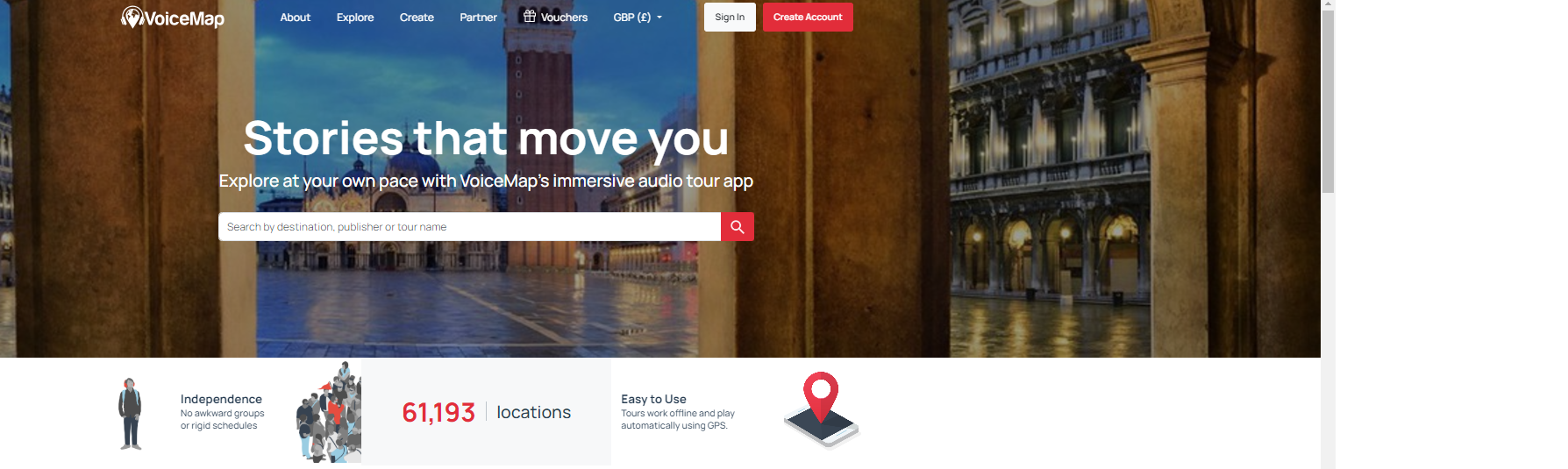Click the Vouchers gift box icon
The height and width of the screenshot is (469, 1568).
[x=530, y=16]
